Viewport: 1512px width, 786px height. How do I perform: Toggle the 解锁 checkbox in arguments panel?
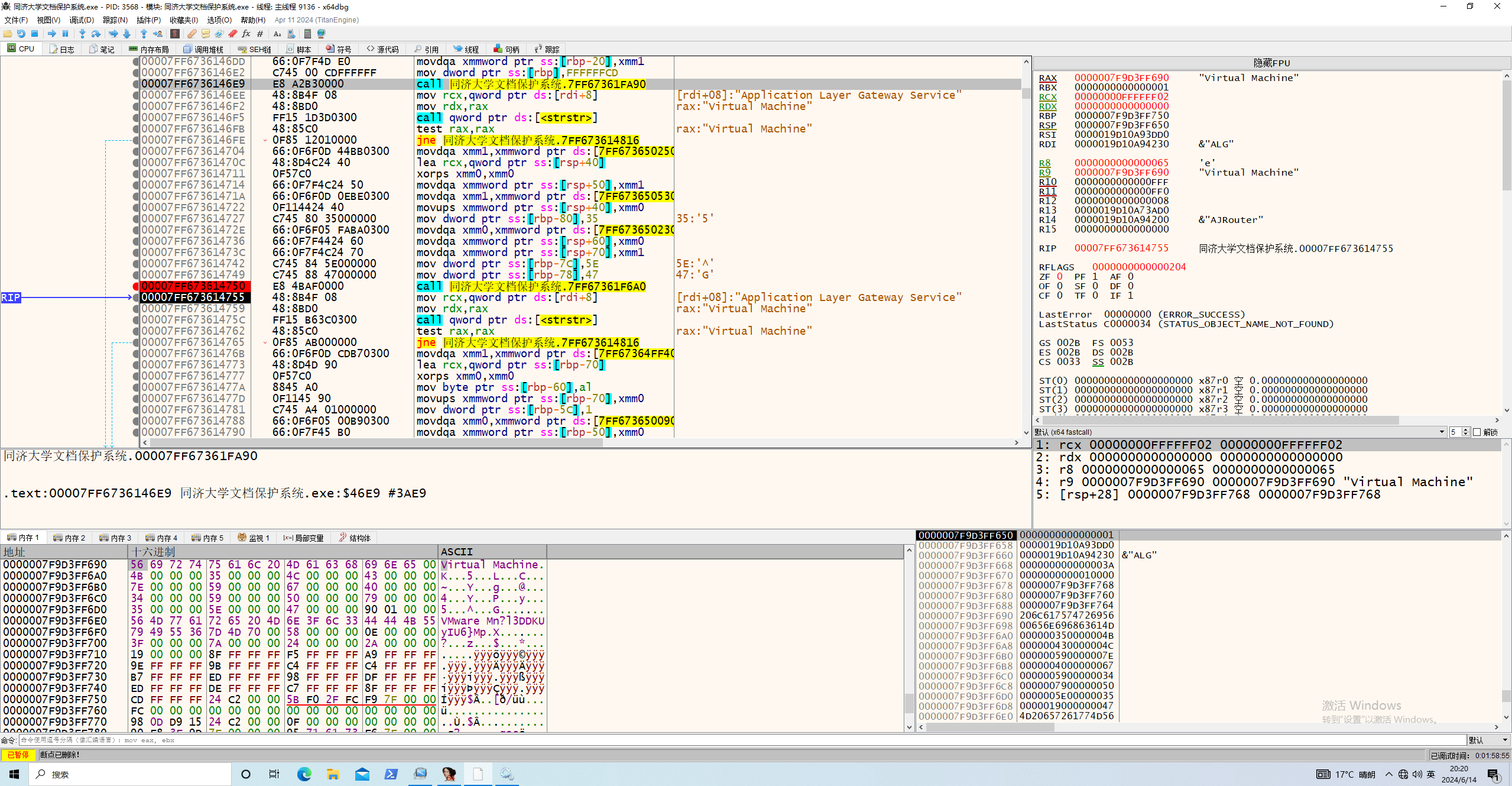tap(1485, 432)
